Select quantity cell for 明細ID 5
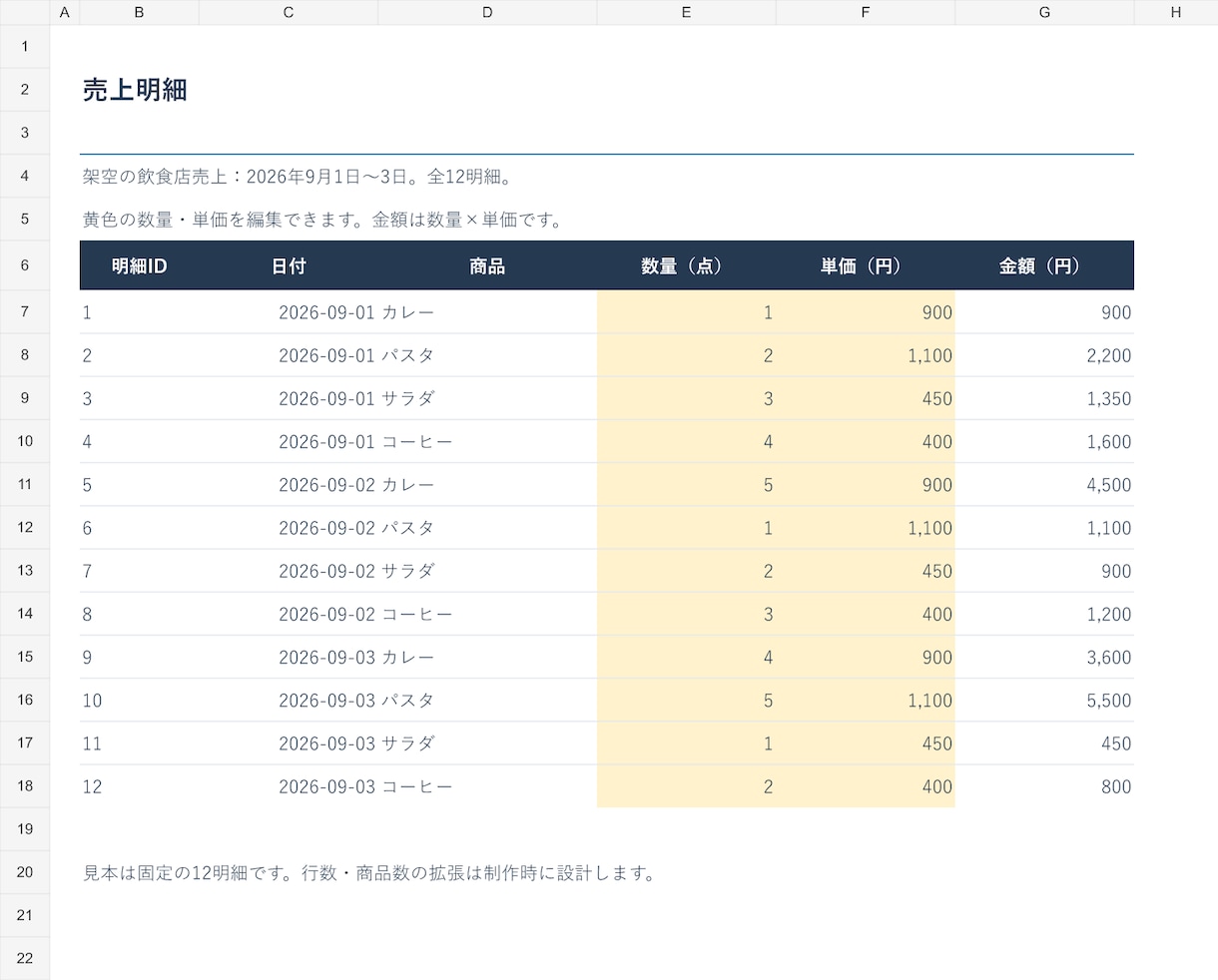This screenshot has height=980, width=1218. tap(686, 485)
